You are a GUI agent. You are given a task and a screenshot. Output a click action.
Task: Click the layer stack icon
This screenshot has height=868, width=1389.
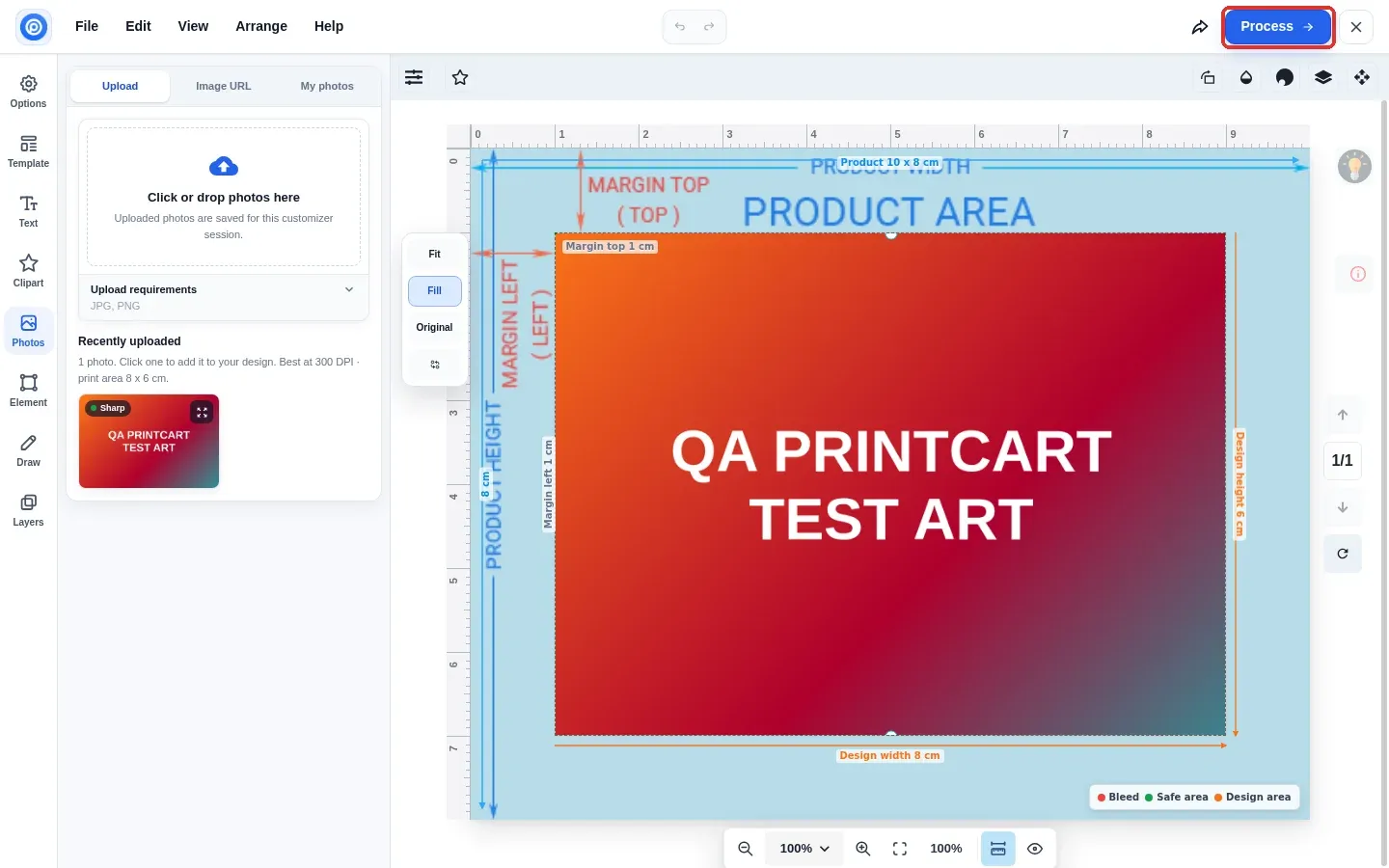coord(1323,77)
